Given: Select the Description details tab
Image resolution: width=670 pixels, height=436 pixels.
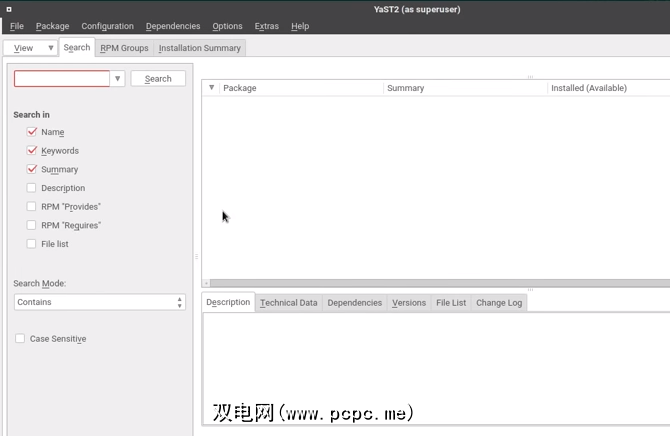Looking at the screenshot, I should click(x=228, y=302).
